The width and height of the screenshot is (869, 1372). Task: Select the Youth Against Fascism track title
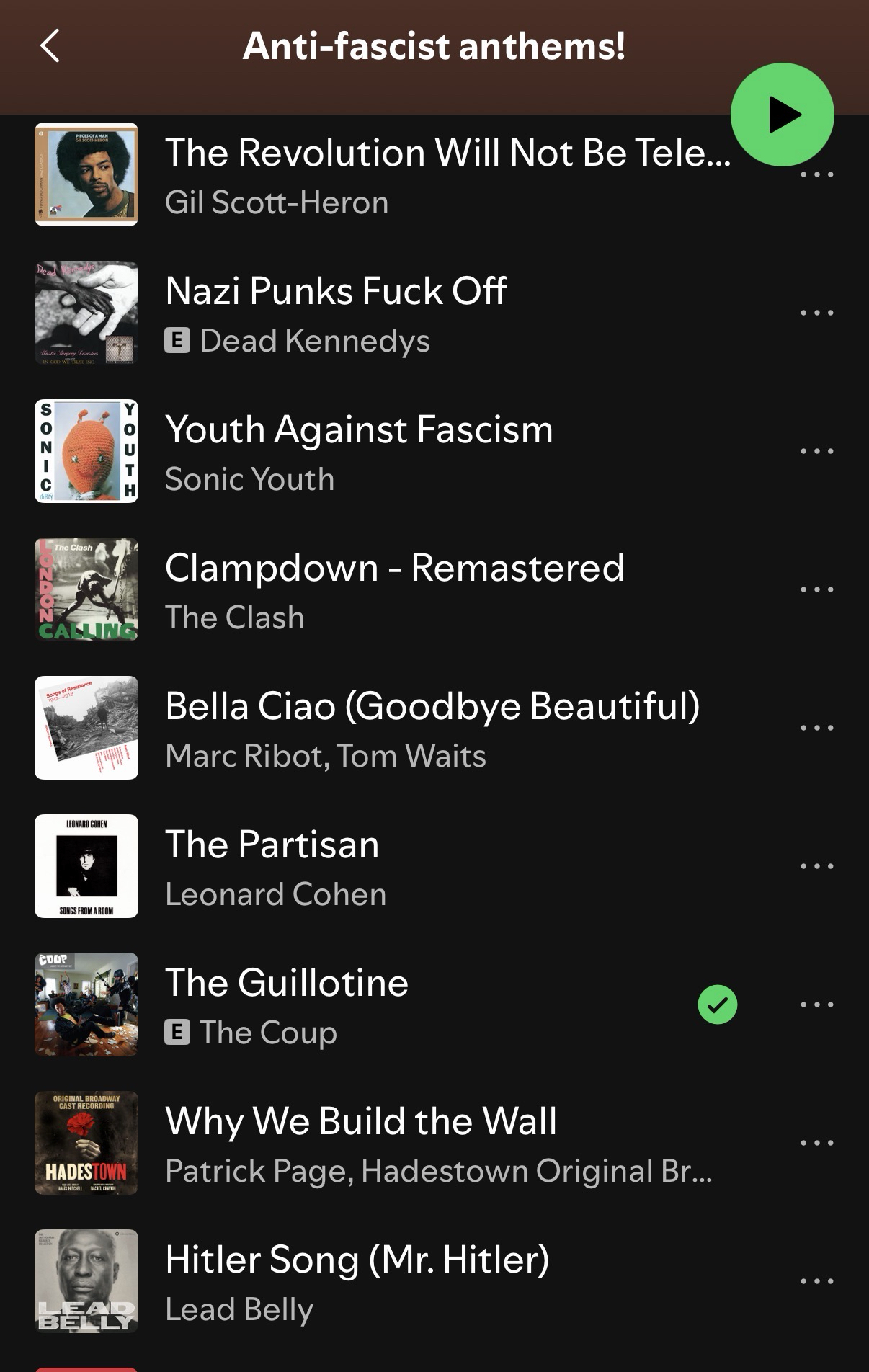tap(359, 429)
